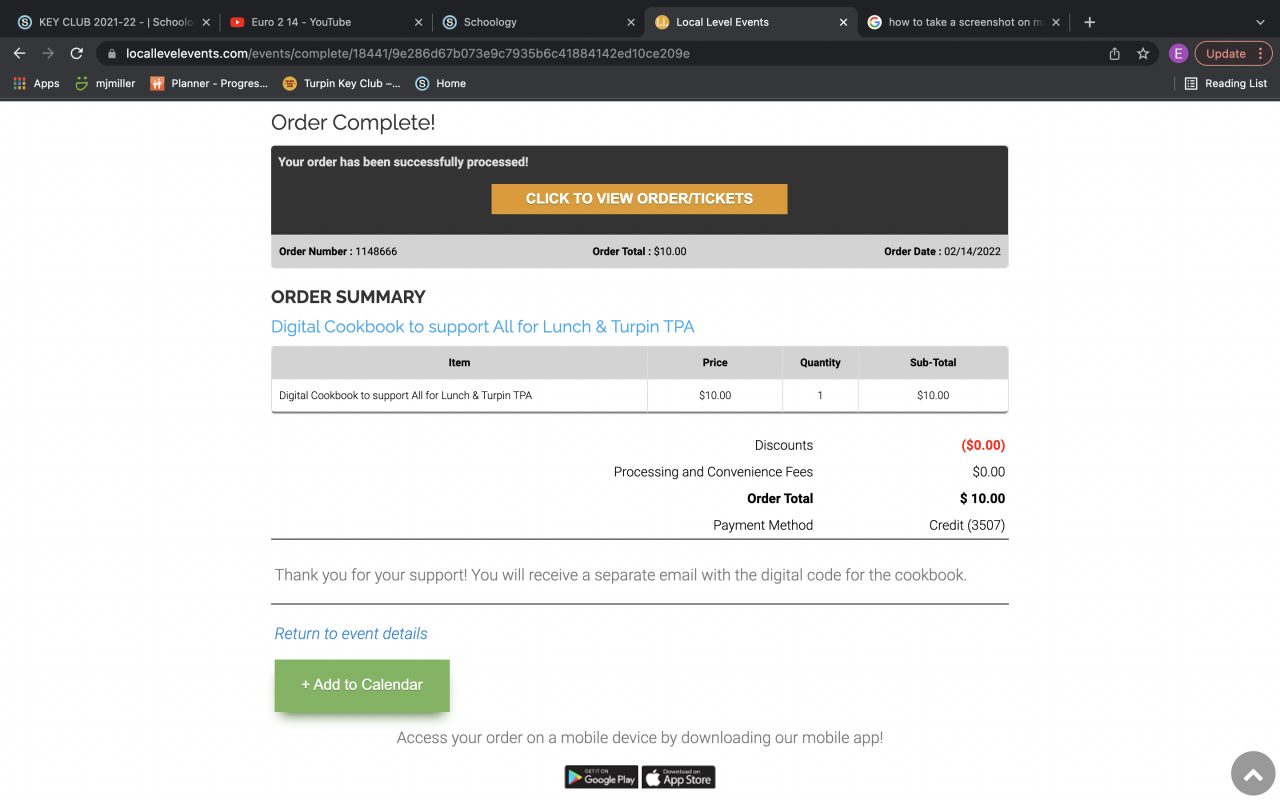Open Turpin Key Club bookmark

pos(341,84)
